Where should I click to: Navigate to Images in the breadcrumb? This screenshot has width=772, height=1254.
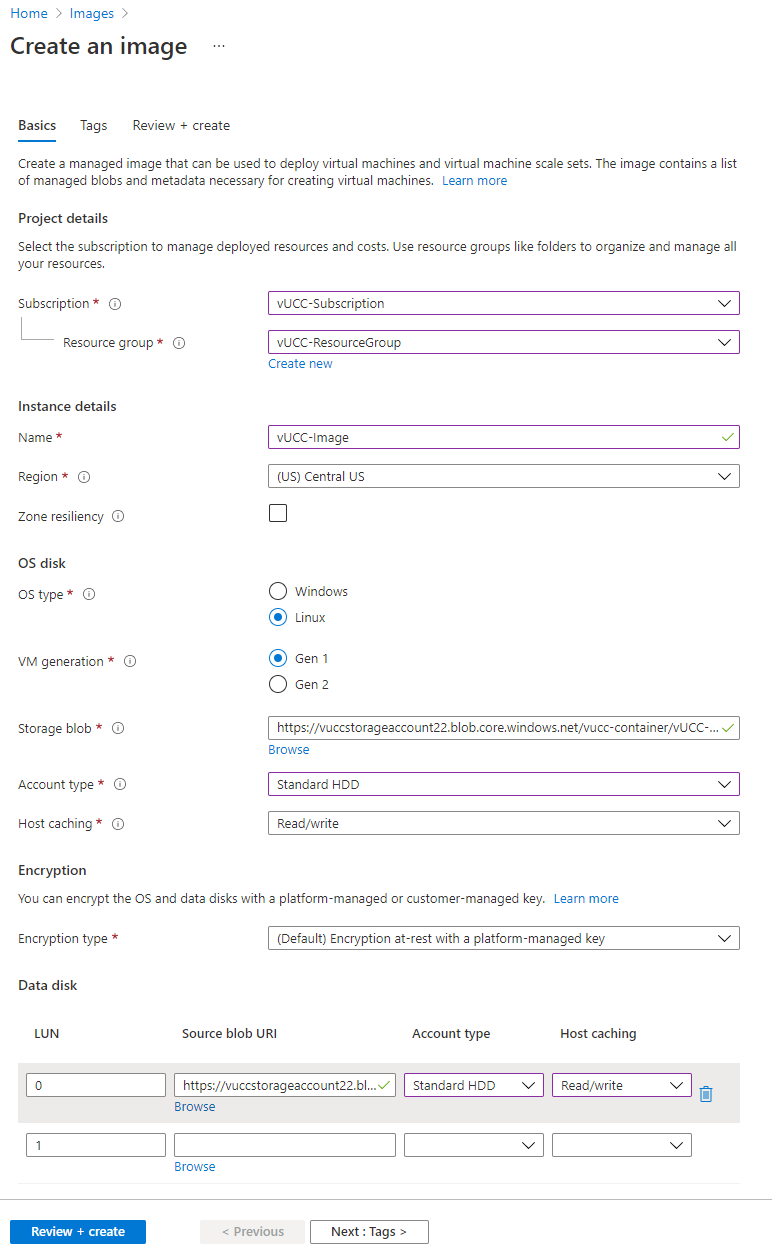pos(89,14)
